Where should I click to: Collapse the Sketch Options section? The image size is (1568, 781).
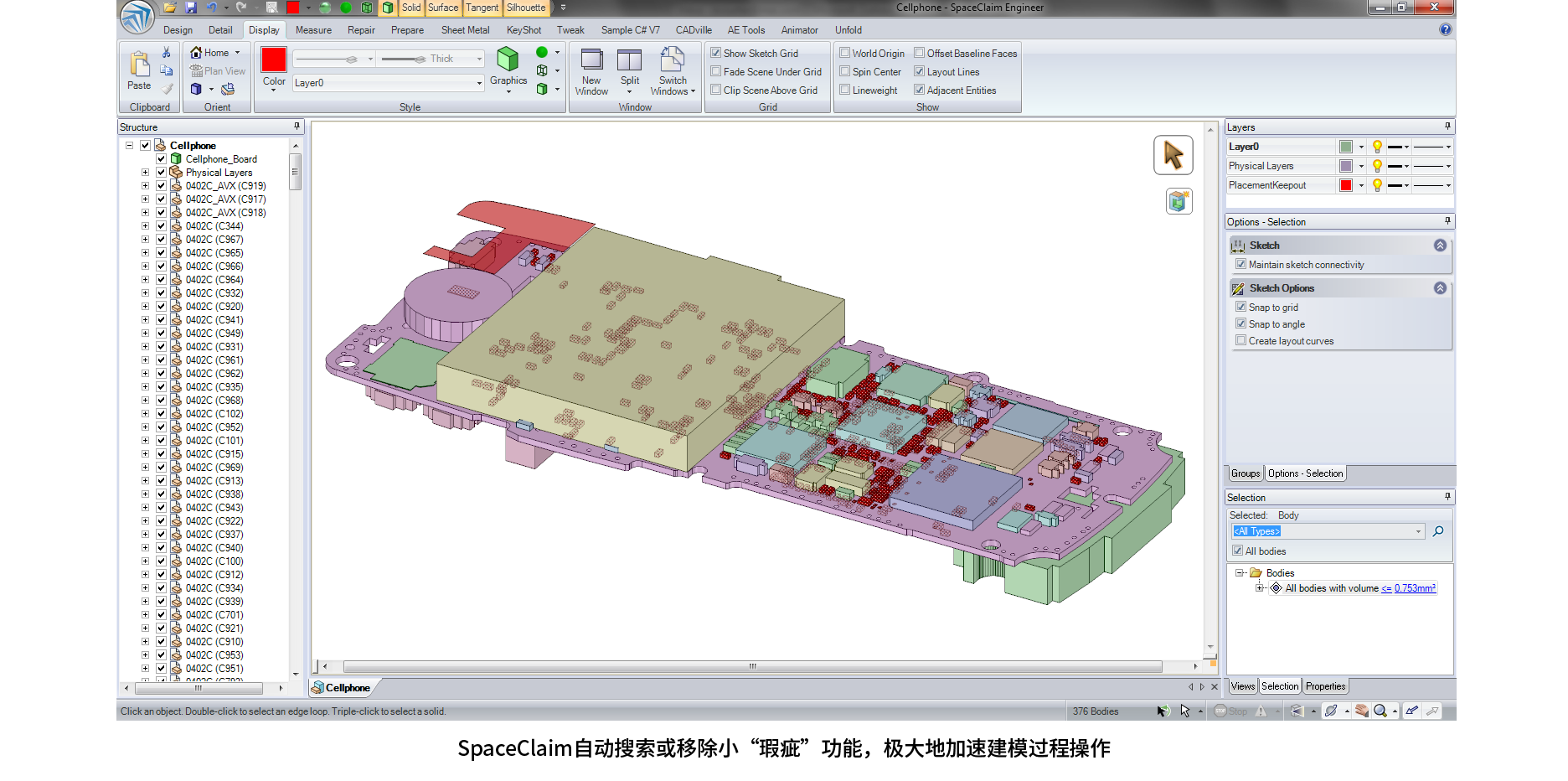click(1440, 288)
